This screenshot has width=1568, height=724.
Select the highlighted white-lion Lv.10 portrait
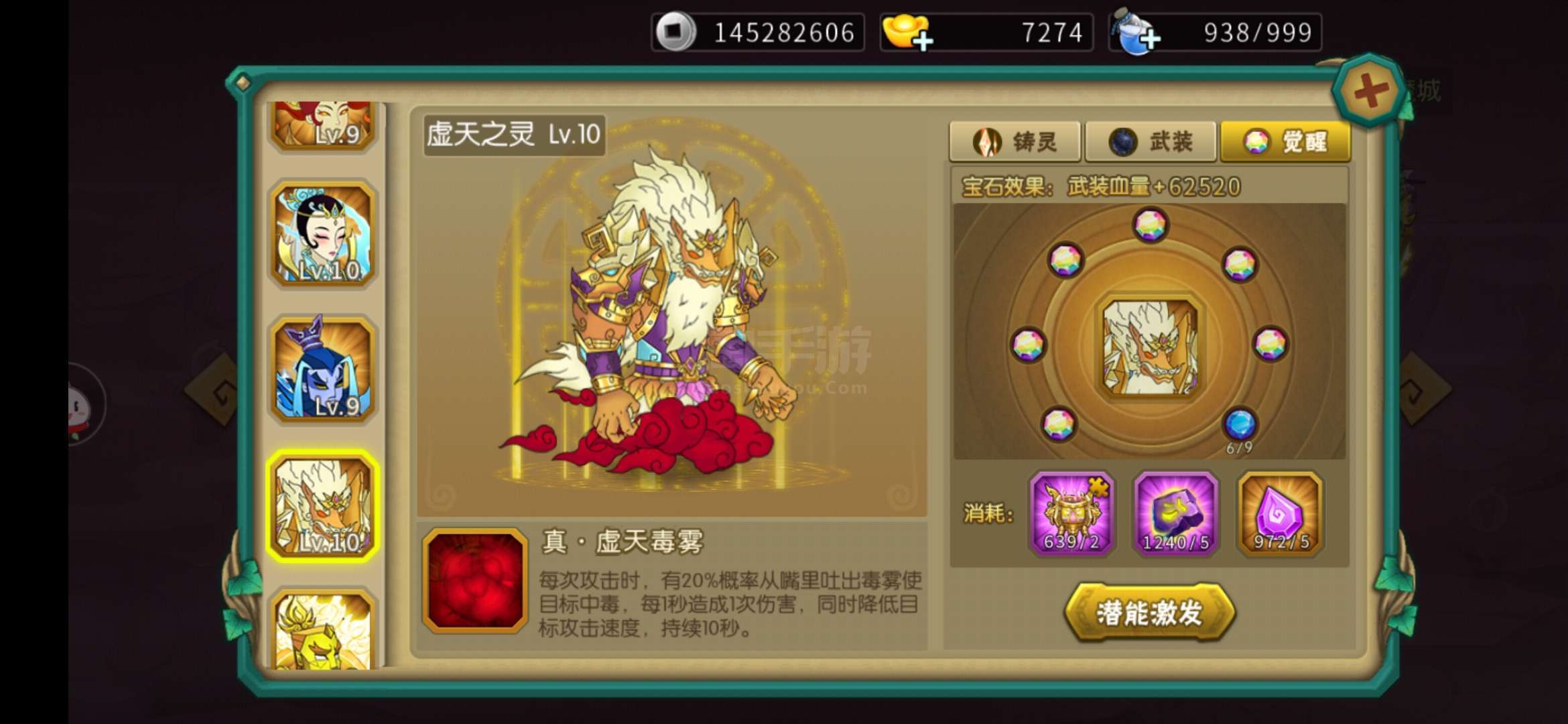coord(323,506)
